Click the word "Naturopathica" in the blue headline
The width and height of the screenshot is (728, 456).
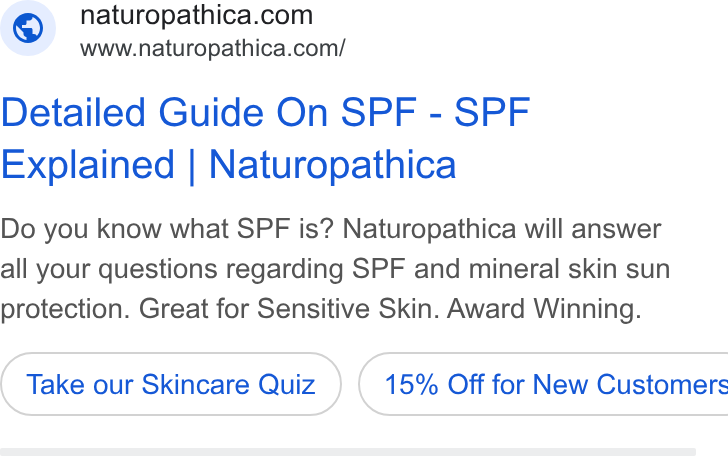tap(332, 165)
